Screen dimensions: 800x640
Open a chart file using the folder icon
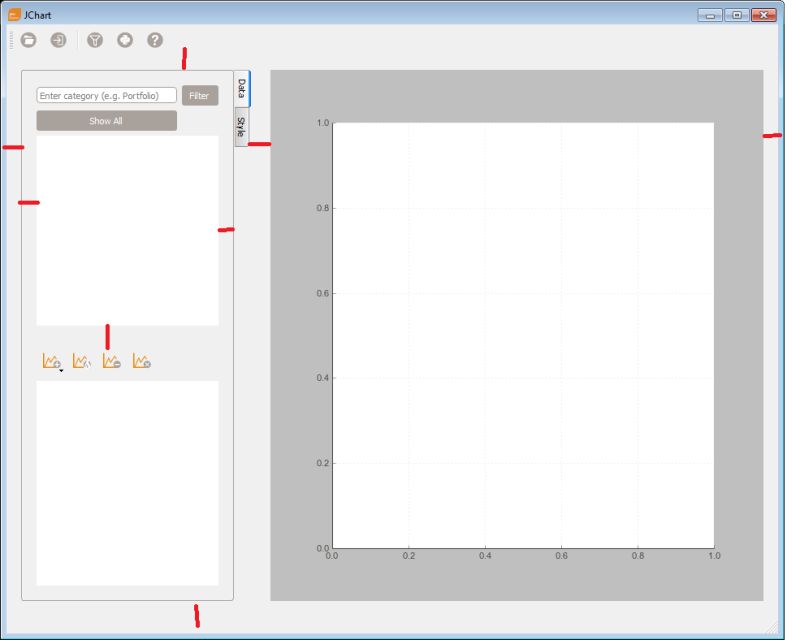pyautogui.click(x=28, y=40)
